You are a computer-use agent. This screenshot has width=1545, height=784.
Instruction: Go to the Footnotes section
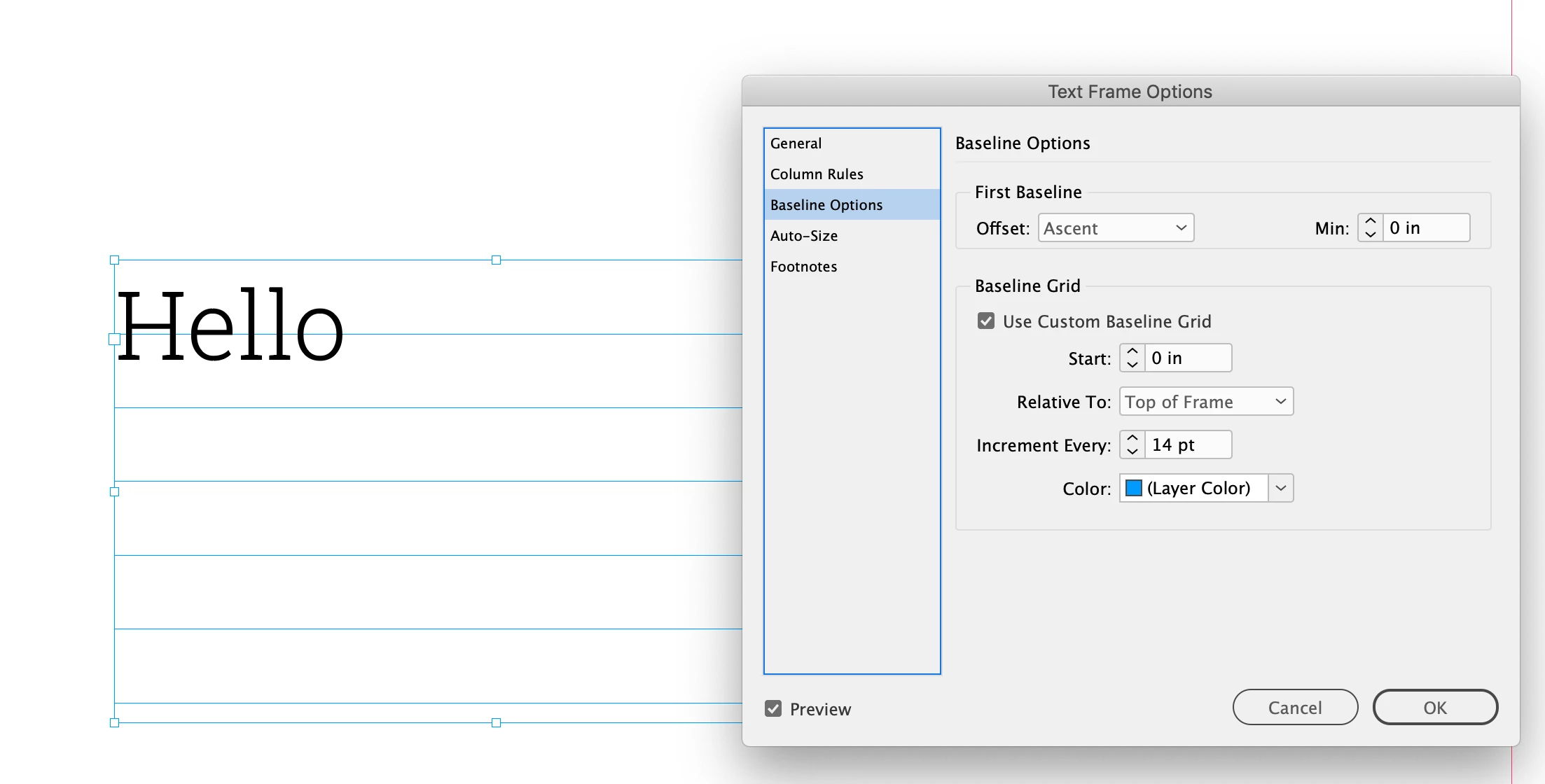[x=804, y=267]
